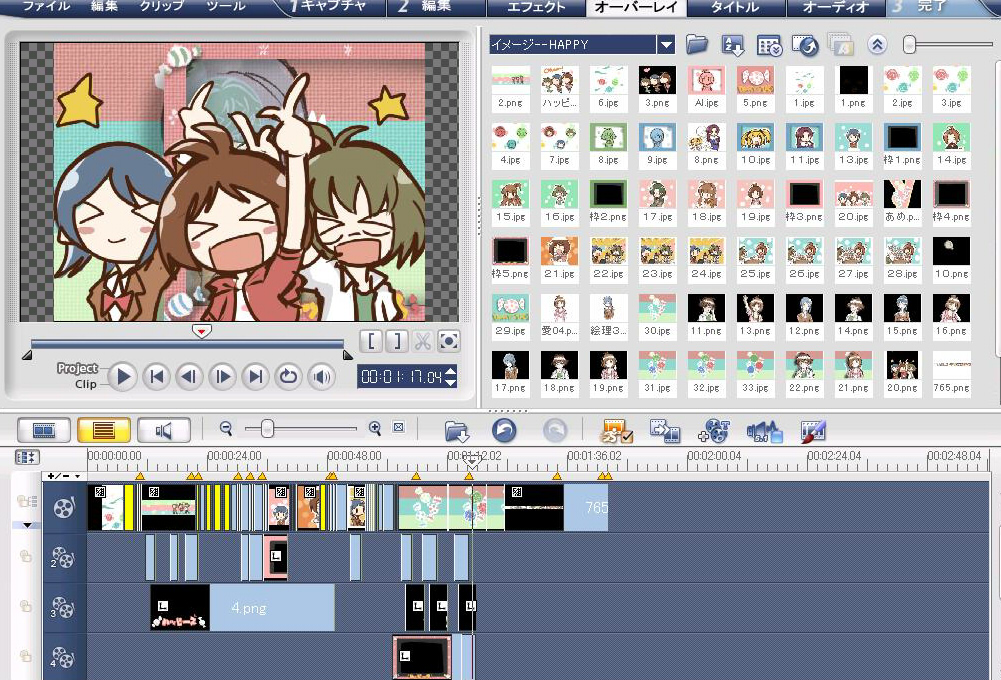1001x680 pixels.
Task: Click the insert media files icon
Action: click(457, 431)
